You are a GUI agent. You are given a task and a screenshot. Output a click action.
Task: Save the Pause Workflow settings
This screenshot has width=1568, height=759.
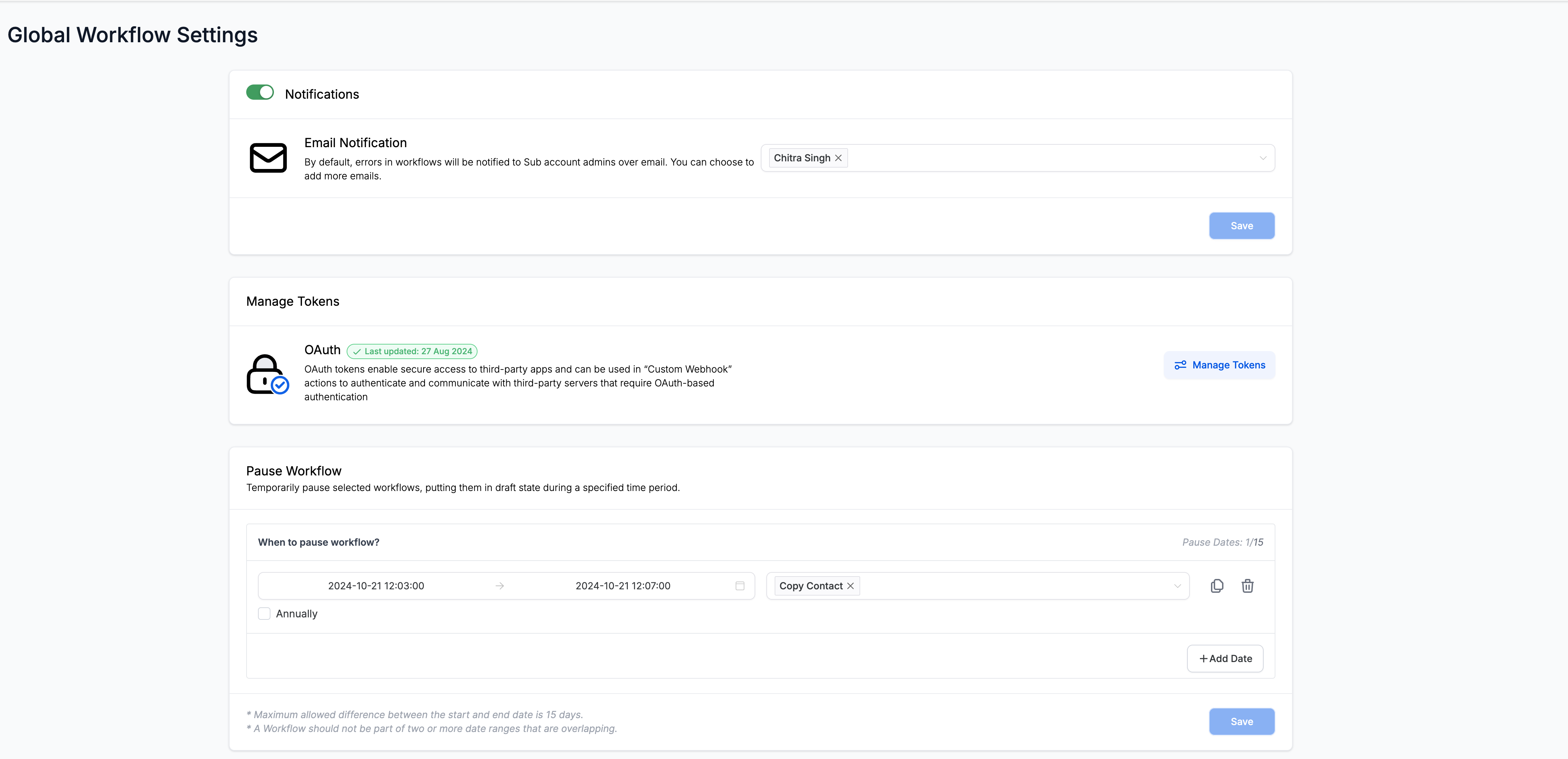(x=1241, y=721)
